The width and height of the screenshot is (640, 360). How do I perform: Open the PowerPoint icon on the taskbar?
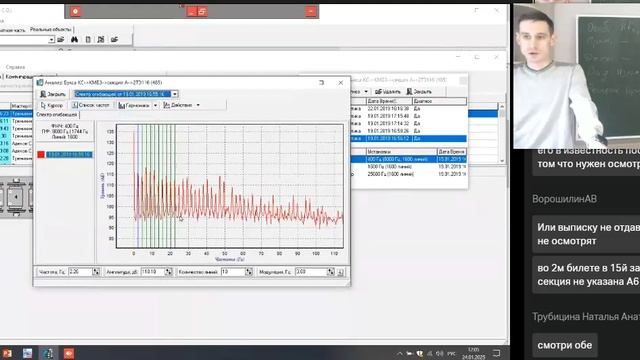pos(7,353)
